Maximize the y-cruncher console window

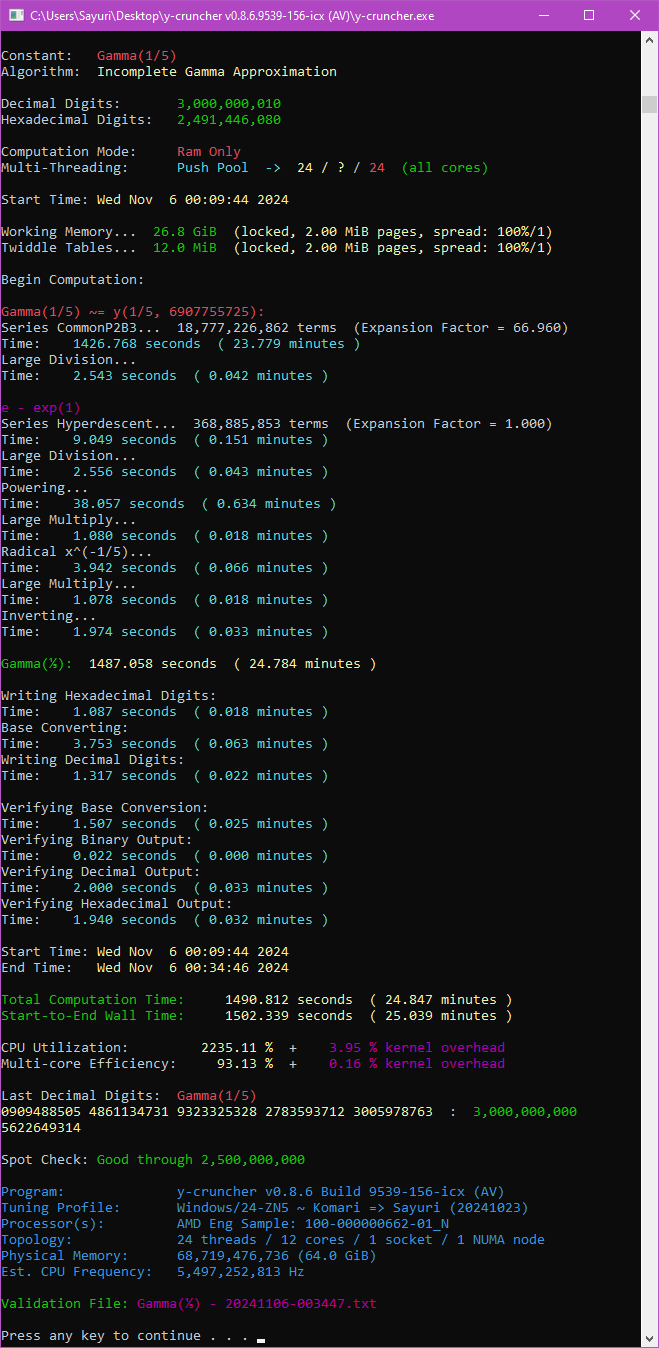pos(589,15)
